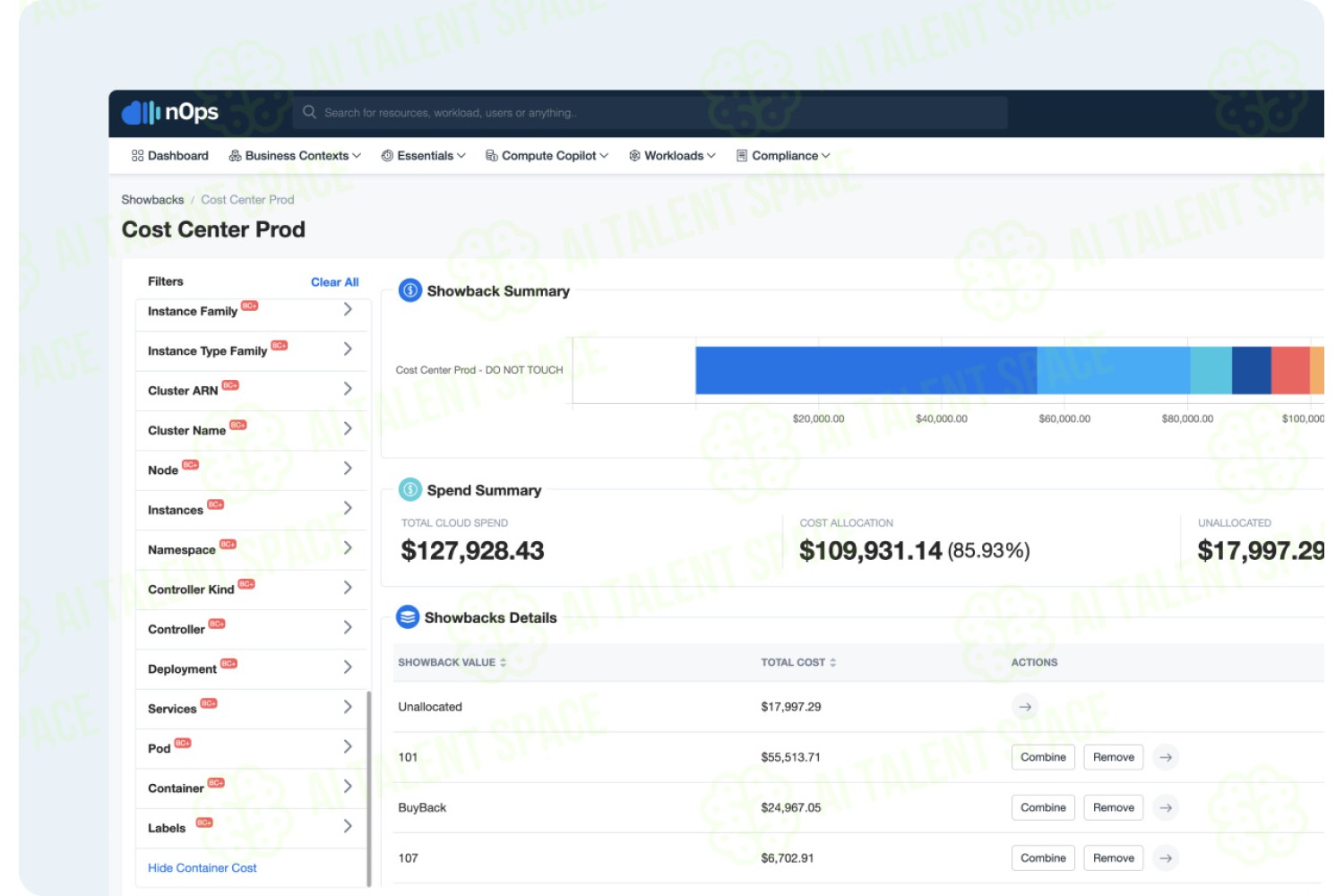Click the Showback Summary dollar icon
This screenshot has height=896, width=1344.
(409, 290)
